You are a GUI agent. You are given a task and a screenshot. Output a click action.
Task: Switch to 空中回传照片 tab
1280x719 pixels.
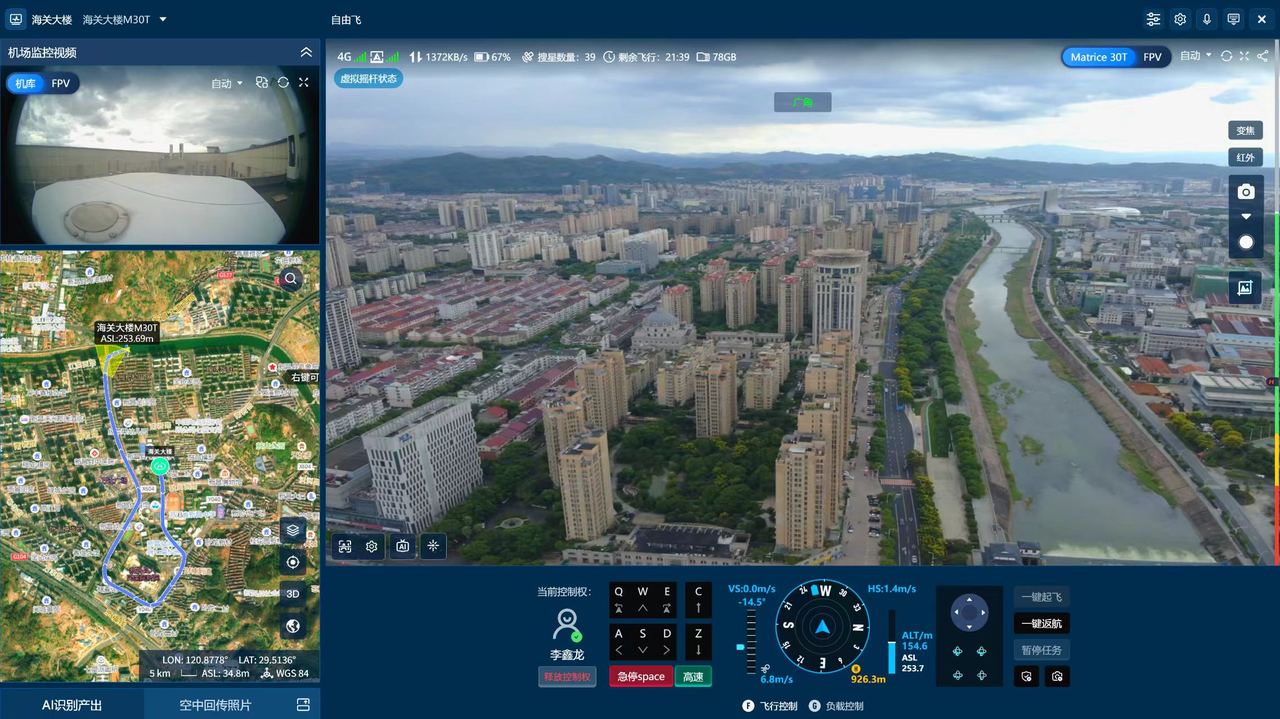(216, 705)
